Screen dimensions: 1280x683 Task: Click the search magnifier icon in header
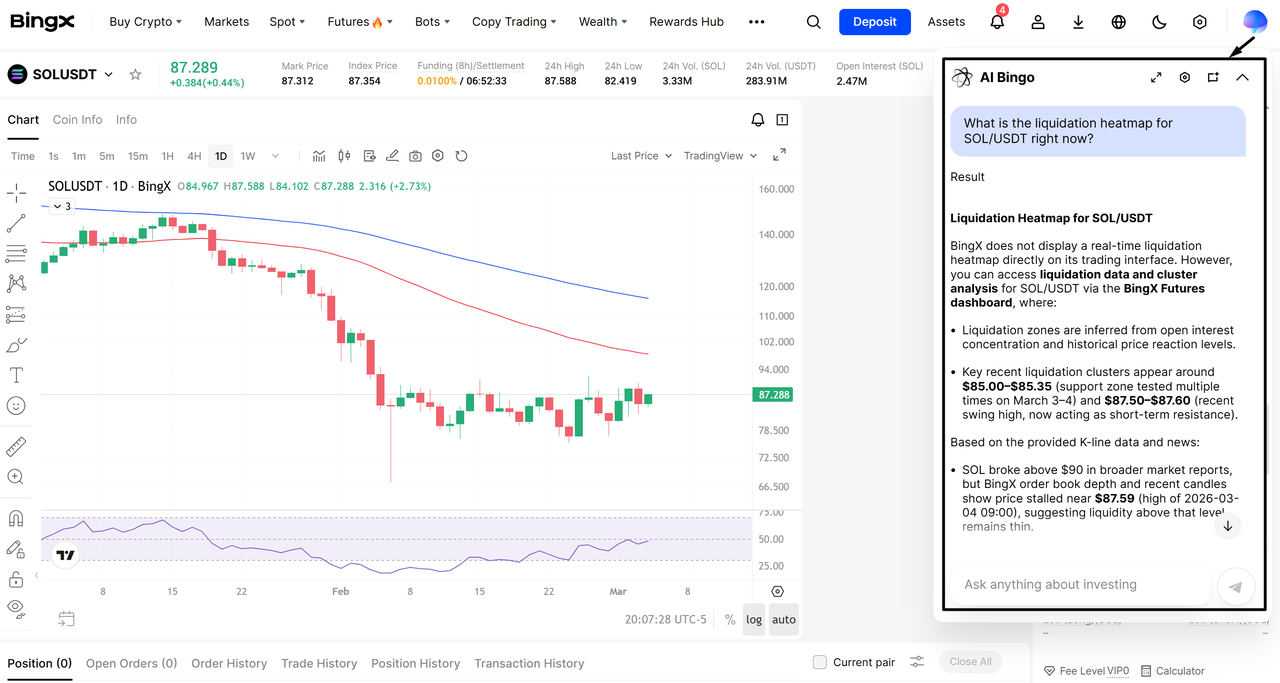814,22
